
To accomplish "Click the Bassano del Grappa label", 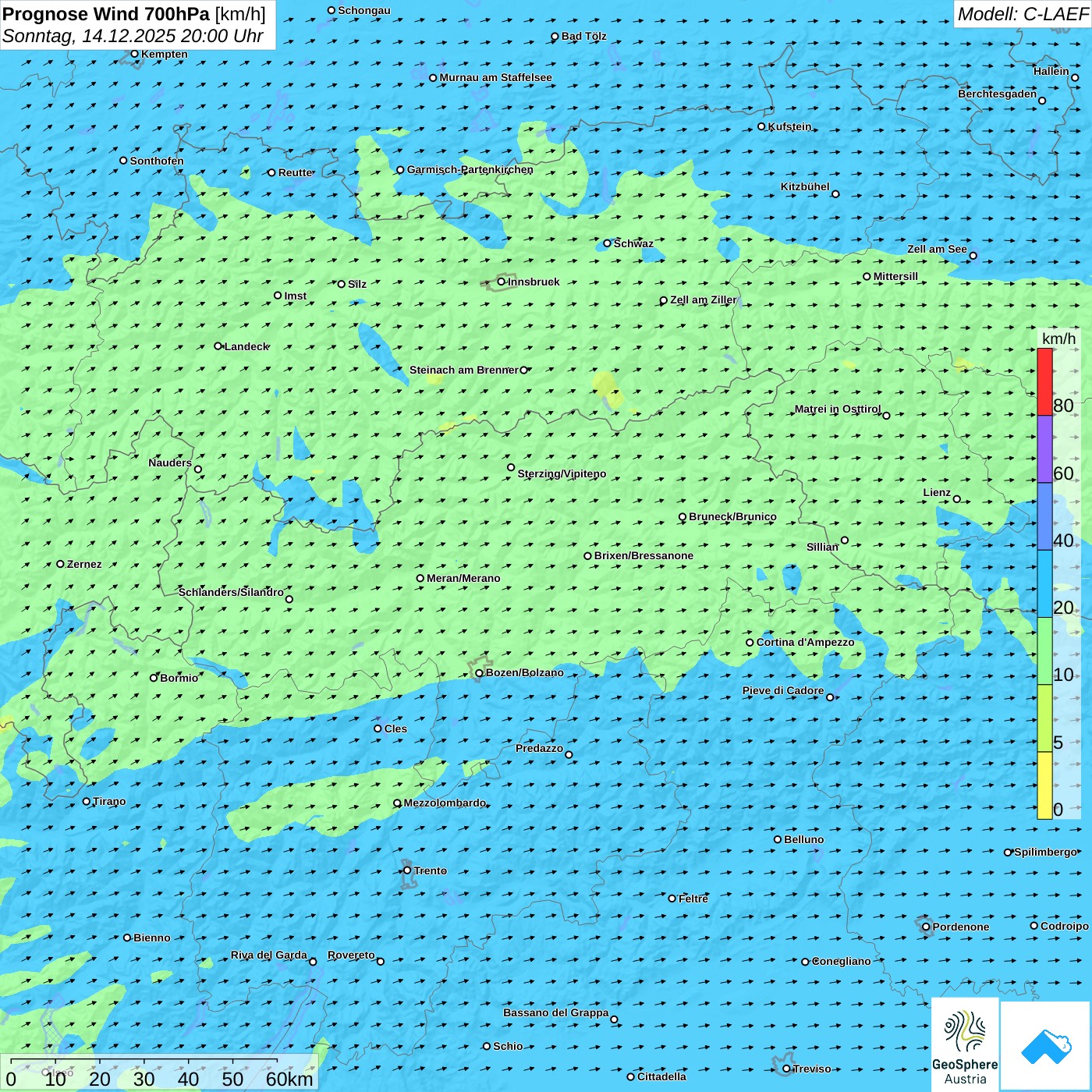I will (x=555, y=1012).
